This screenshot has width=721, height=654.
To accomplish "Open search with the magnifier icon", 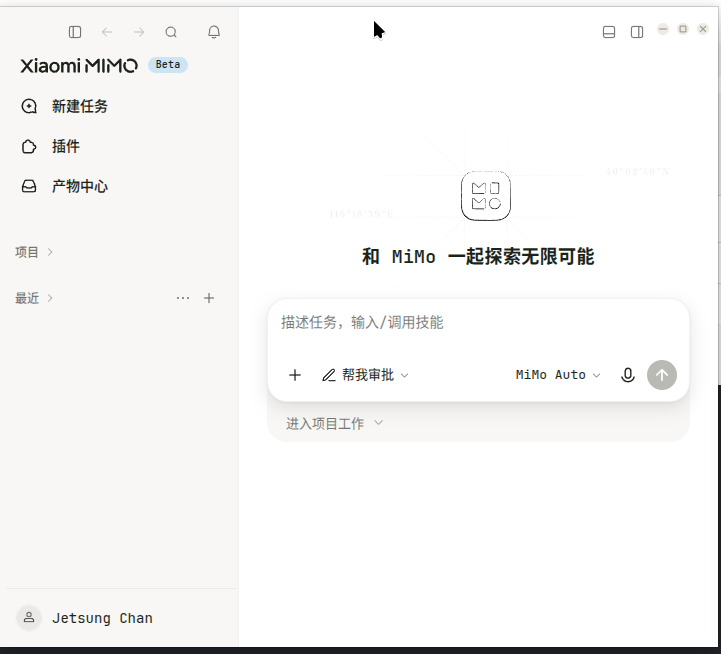I will click(x=171, y=32).
